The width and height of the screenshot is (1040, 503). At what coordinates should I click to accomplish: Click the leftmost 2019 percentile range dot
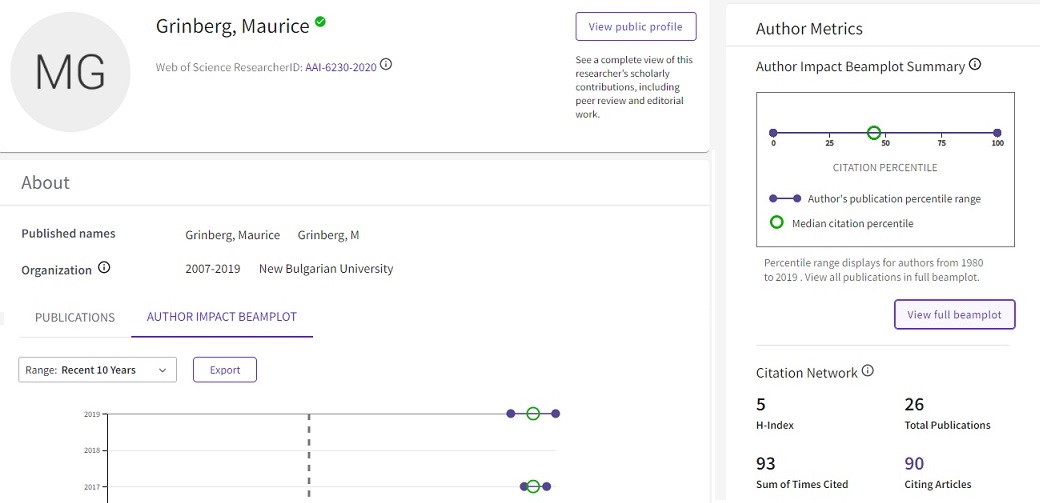point(511,413)
